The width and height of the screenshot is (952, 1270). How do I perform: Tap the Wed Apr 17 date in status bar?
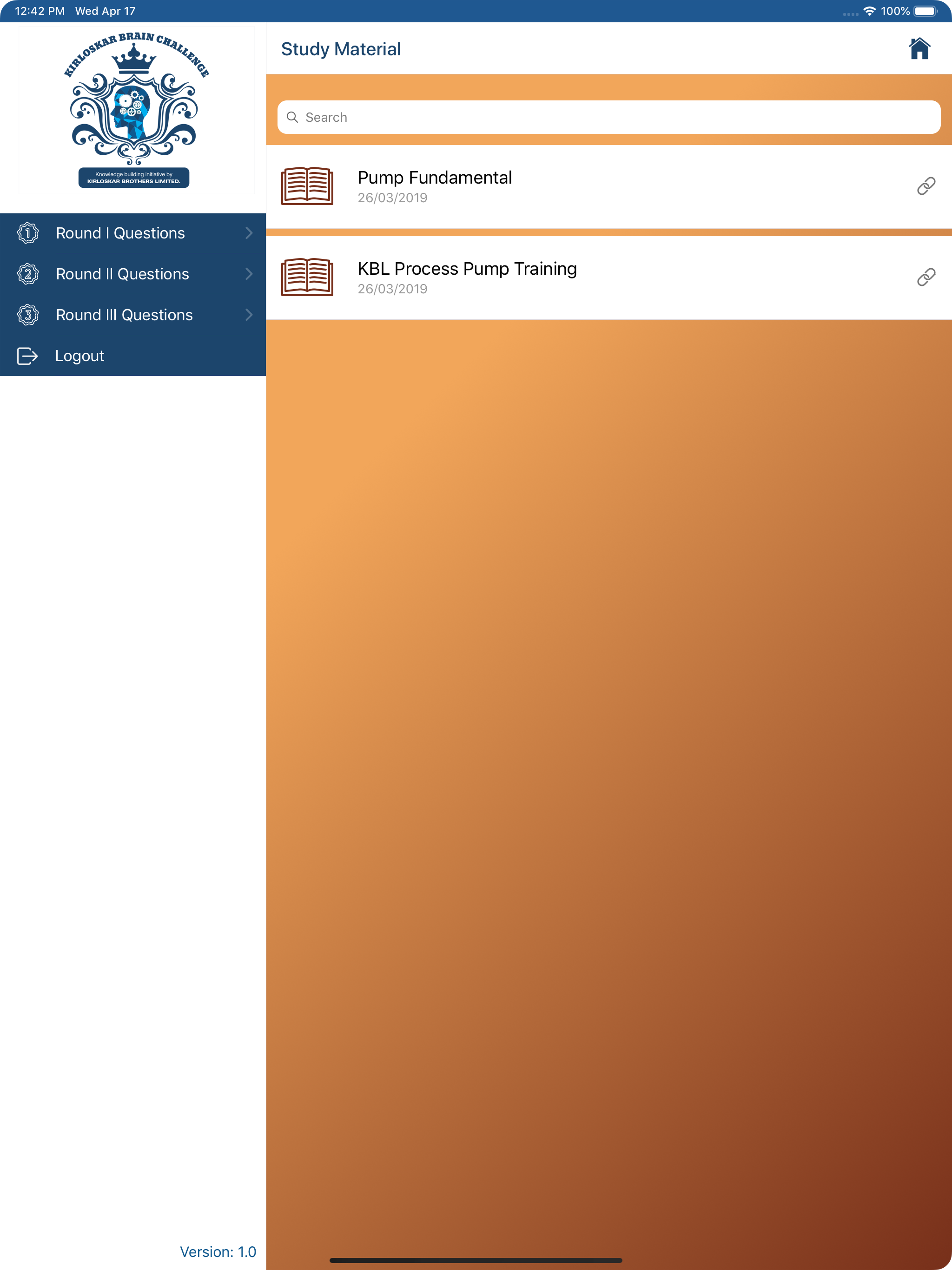(105, 11)
